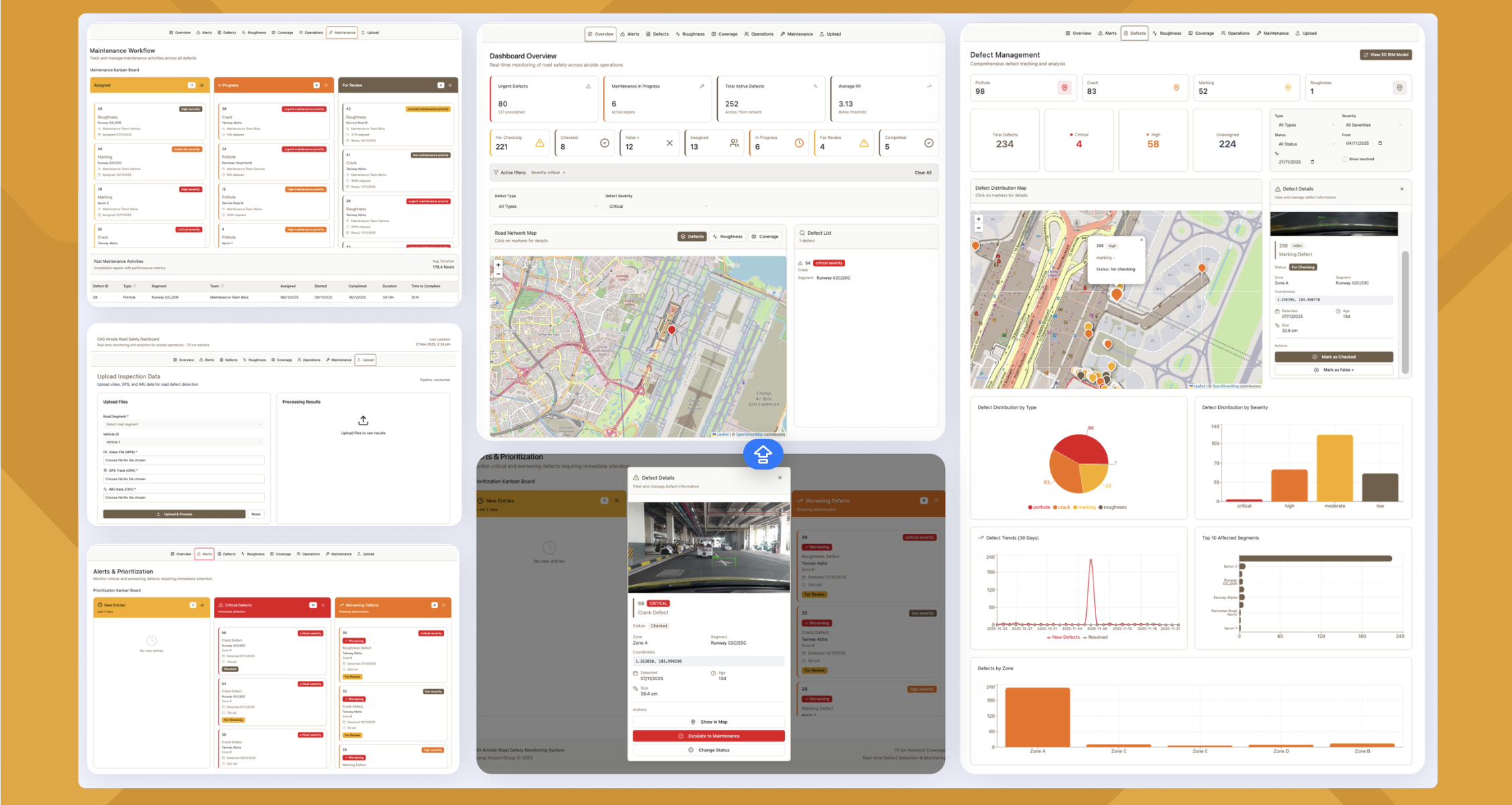The image size is (1512, 805).
Task: Open the Defect Type 'All Types' dropdown
Action: [546, 207]
